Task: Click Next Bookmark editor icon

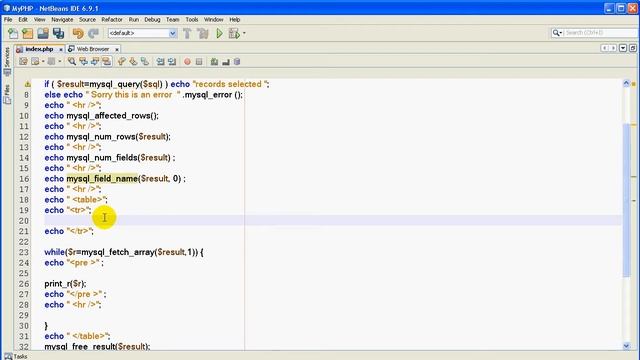Action: [x=133, y=62]
